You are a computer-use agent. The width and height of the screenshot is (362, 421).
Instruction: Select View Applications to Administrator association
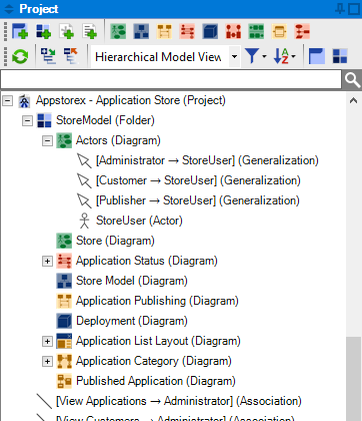[x=179, y=401]
